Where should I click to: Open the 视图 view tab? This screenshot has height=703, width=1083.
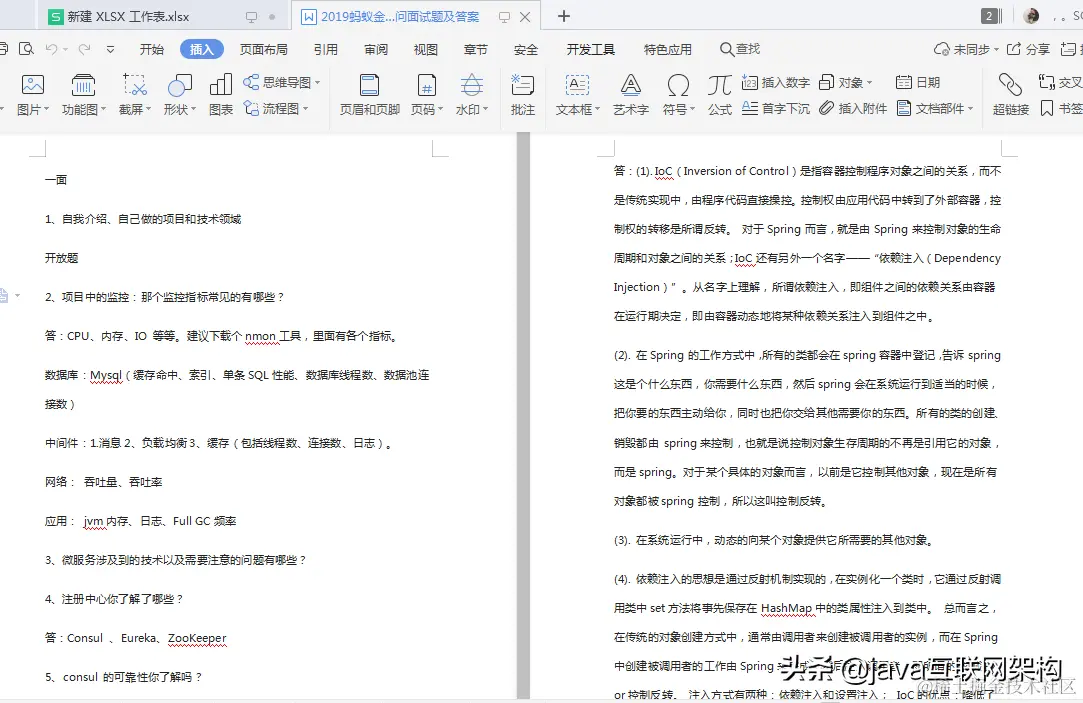tap(425, 49)
